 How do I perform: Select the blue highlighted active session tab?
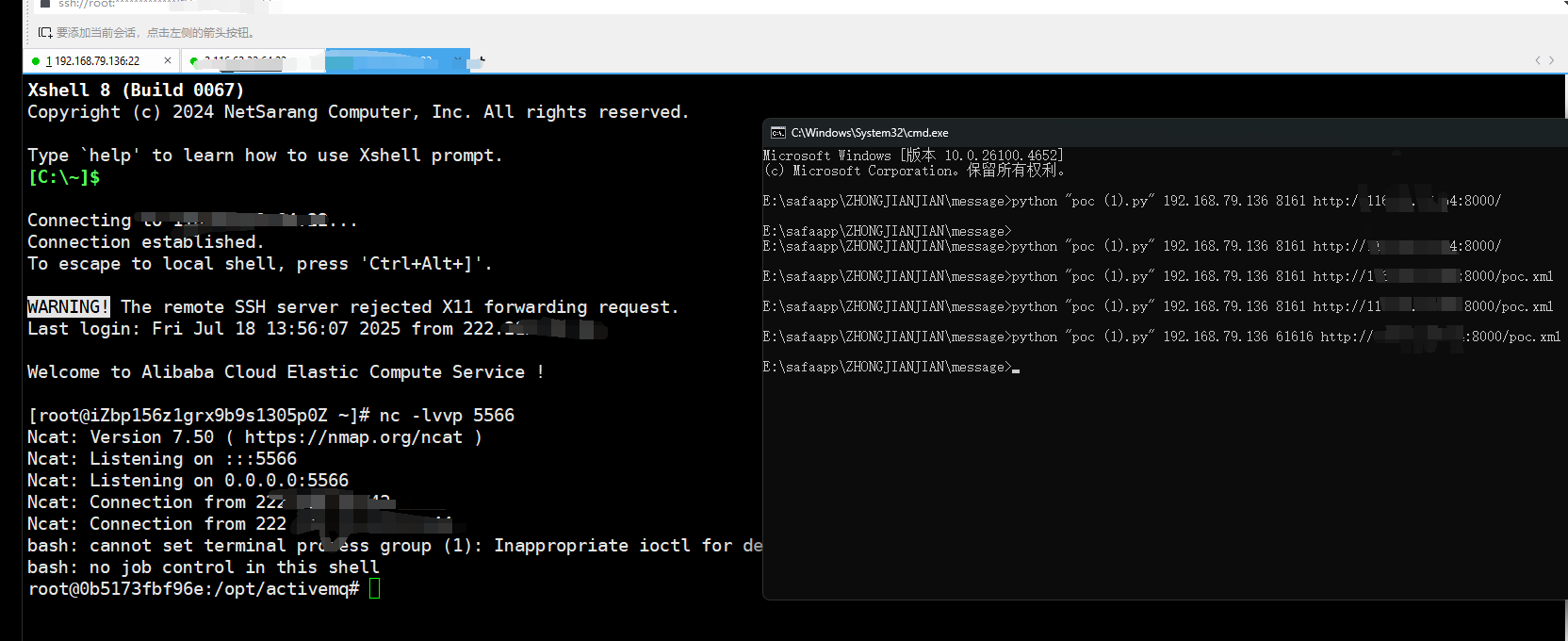(x=397, y=60)
